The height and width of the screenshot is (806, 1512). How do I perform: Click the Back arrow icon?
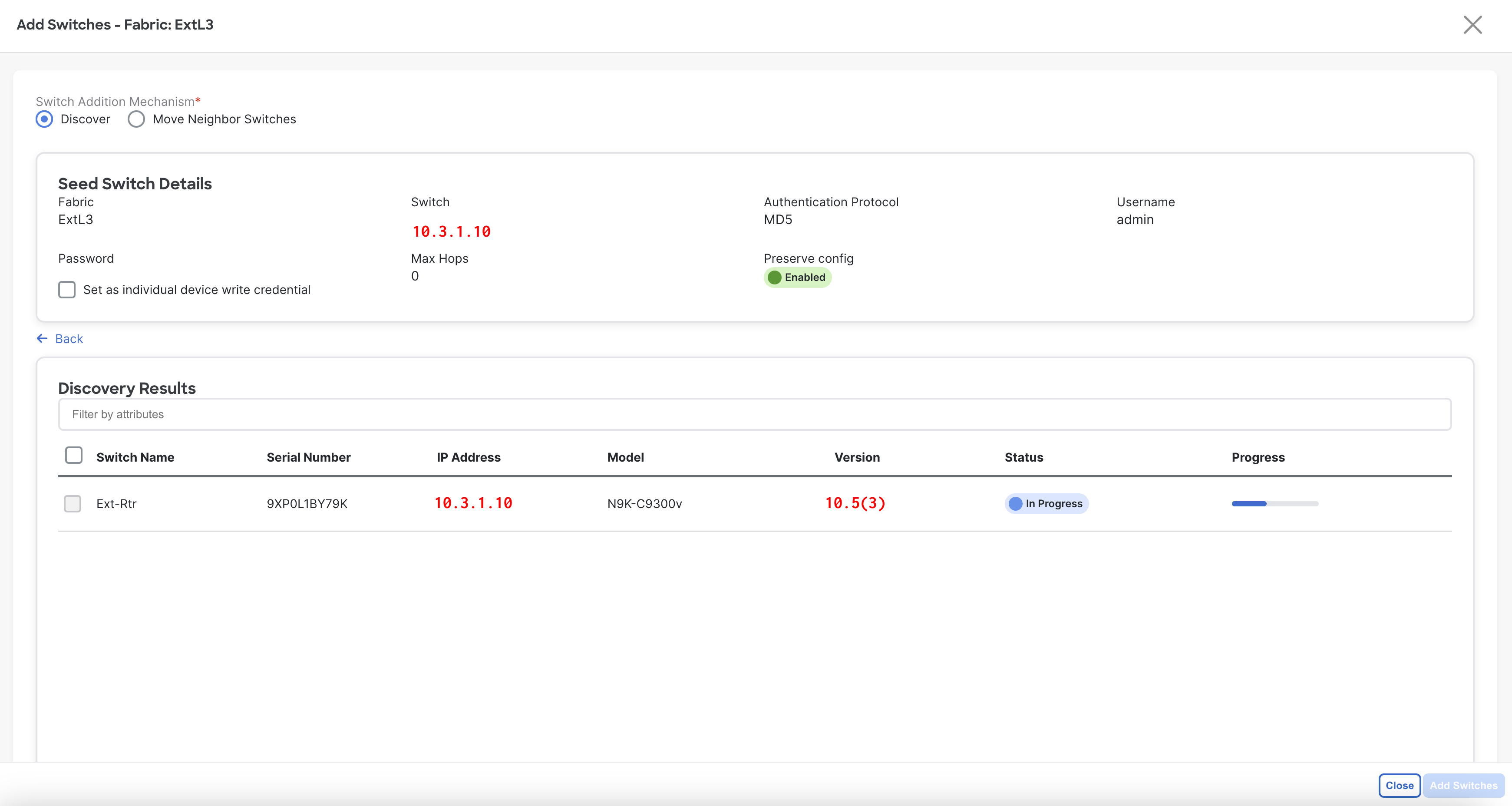[42, 338]
